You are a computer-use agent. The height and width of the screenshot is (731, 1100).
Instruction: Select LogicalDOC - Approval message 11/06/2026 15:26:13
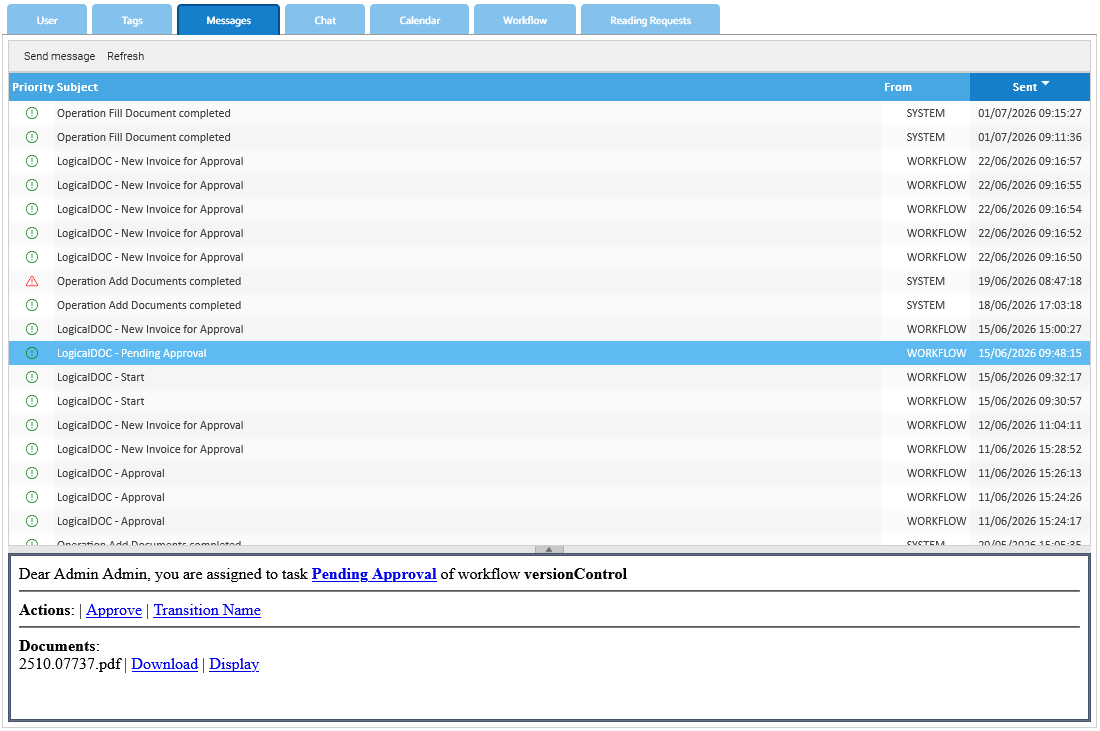549,473
